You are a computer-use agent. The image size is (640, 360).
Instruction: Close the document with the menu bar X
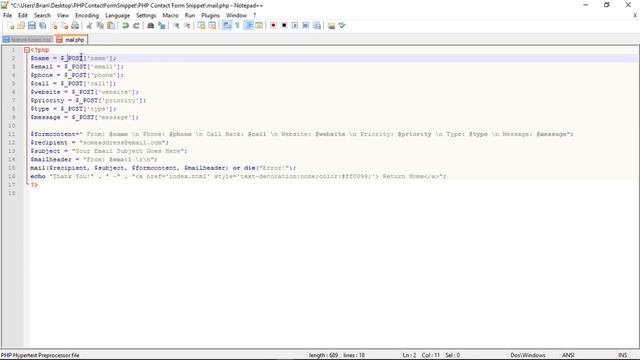(x=635, y=15)
